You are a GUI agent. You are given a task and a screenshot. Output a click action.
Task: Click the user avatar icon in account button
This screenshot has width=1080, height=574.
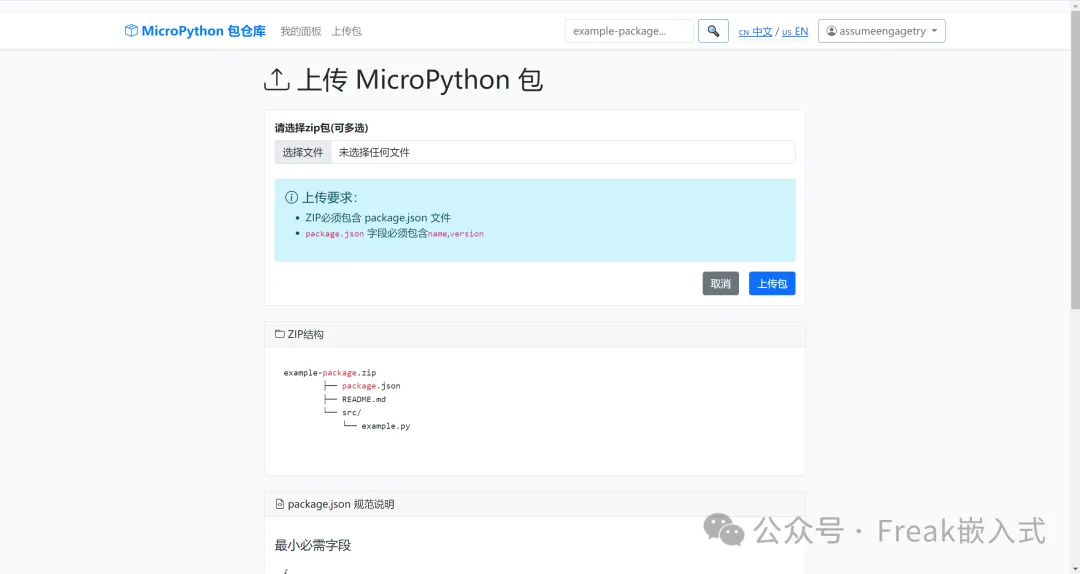[831, 31]
